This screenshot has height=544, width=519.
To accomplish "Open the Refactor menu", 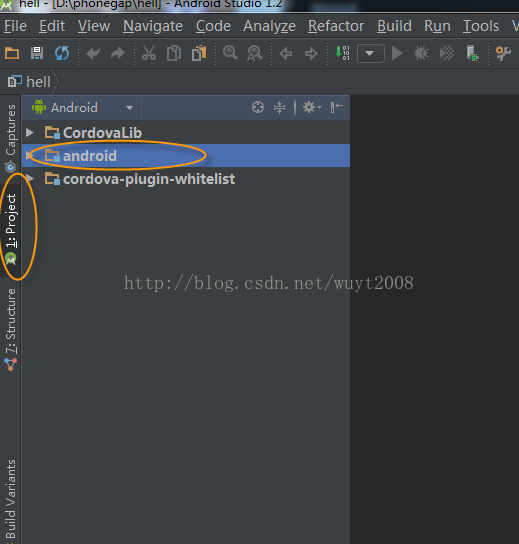I will [336, 26].
